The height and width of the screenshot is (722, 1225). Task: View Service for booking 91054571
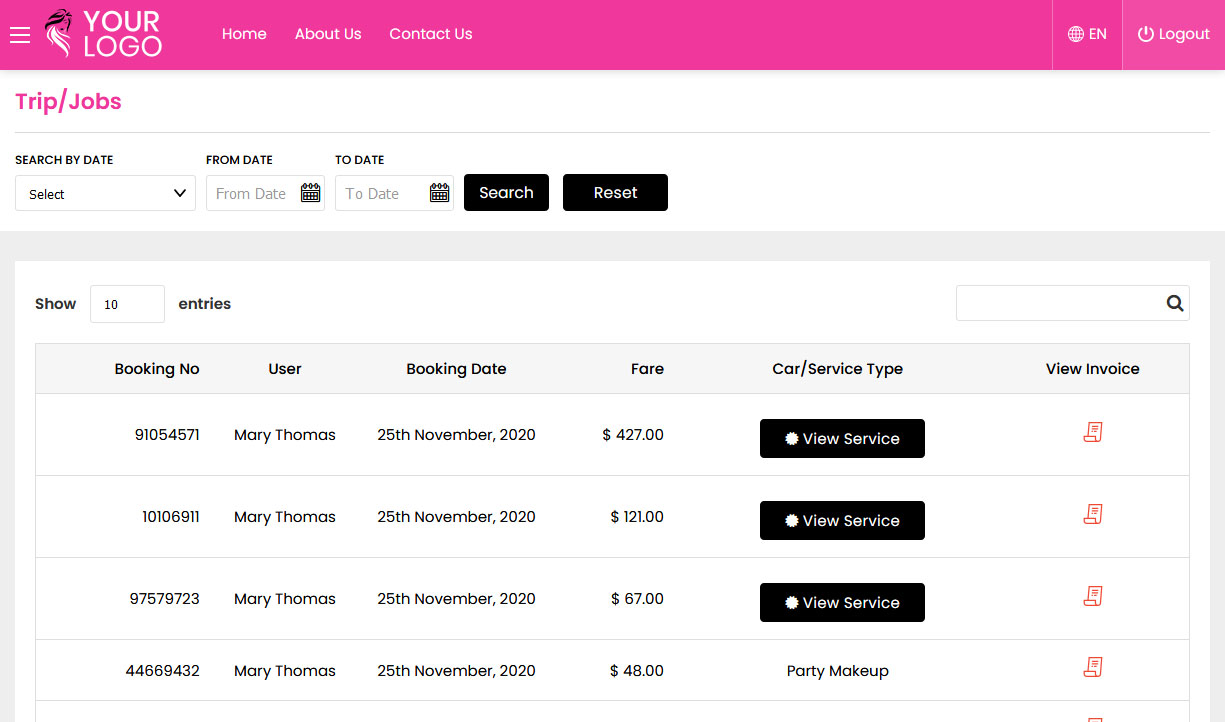pyautogui.click(x=842, y=439)
